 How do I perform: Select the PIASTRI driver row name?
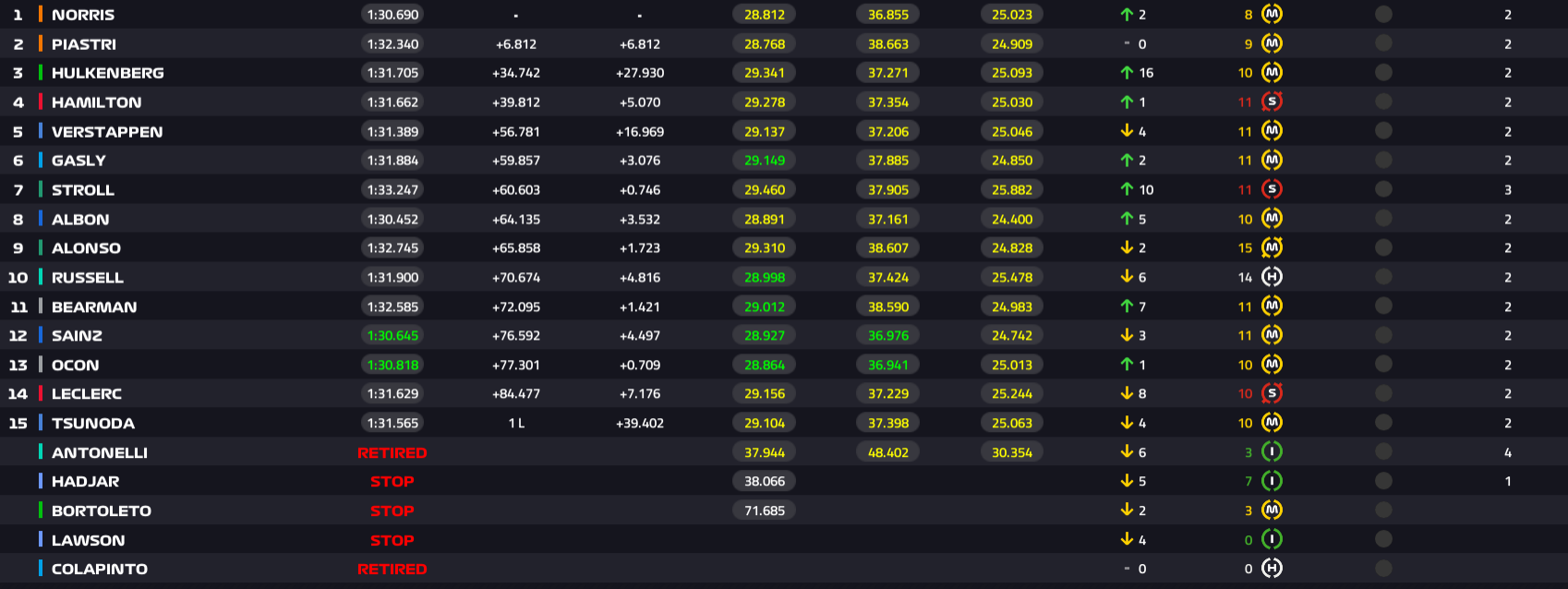pos(84,44)
